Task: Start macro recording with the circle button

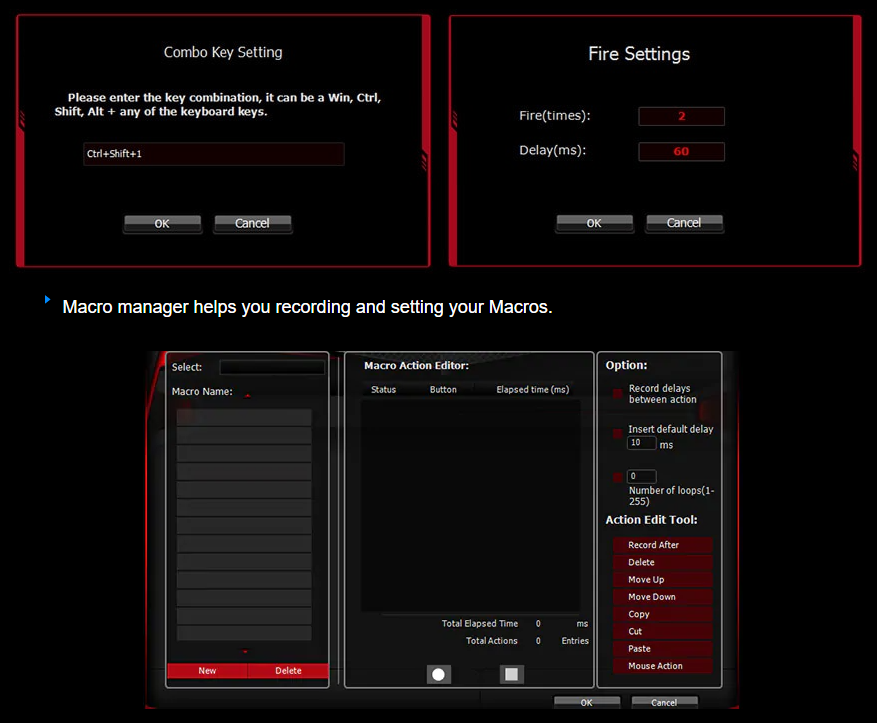Action: point(438,674)
